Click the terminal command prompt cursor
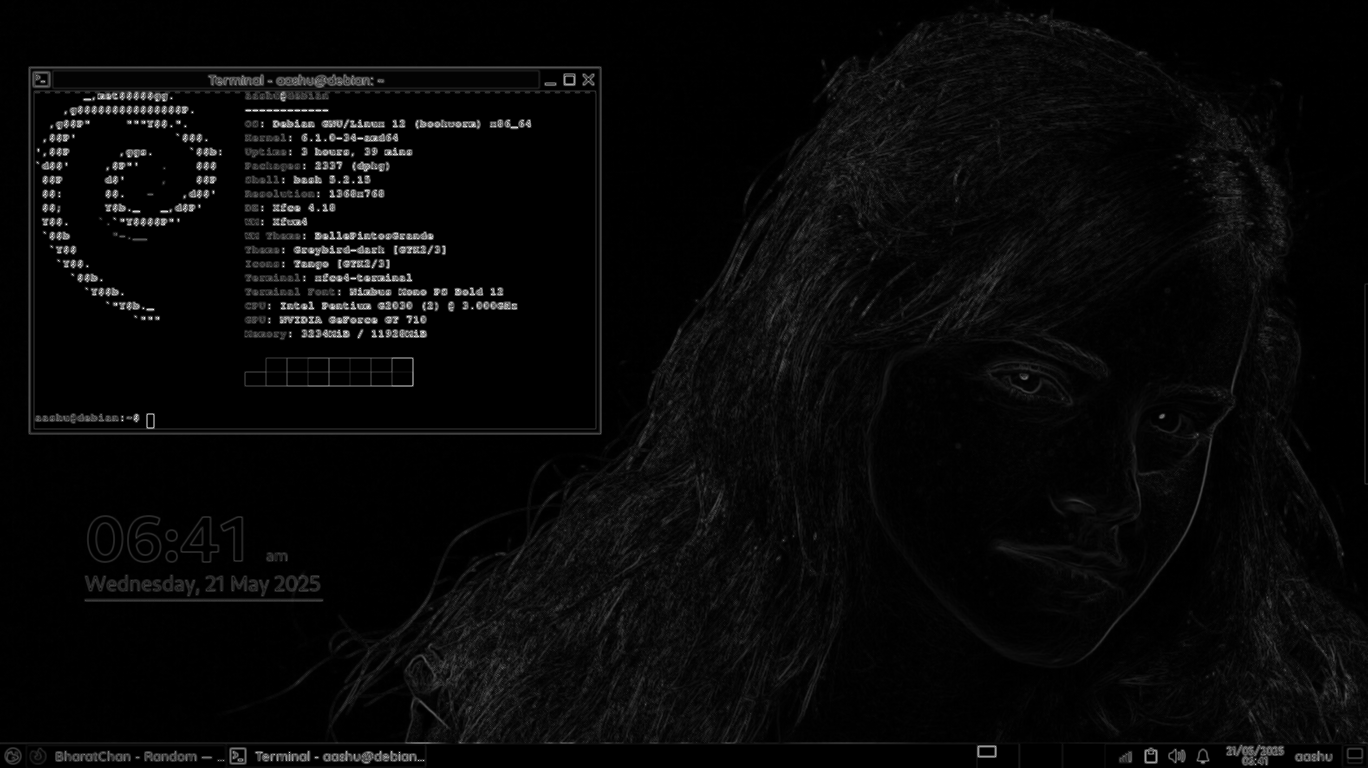The height and width of the screenshot is (768, 1368). pos(151,421)
